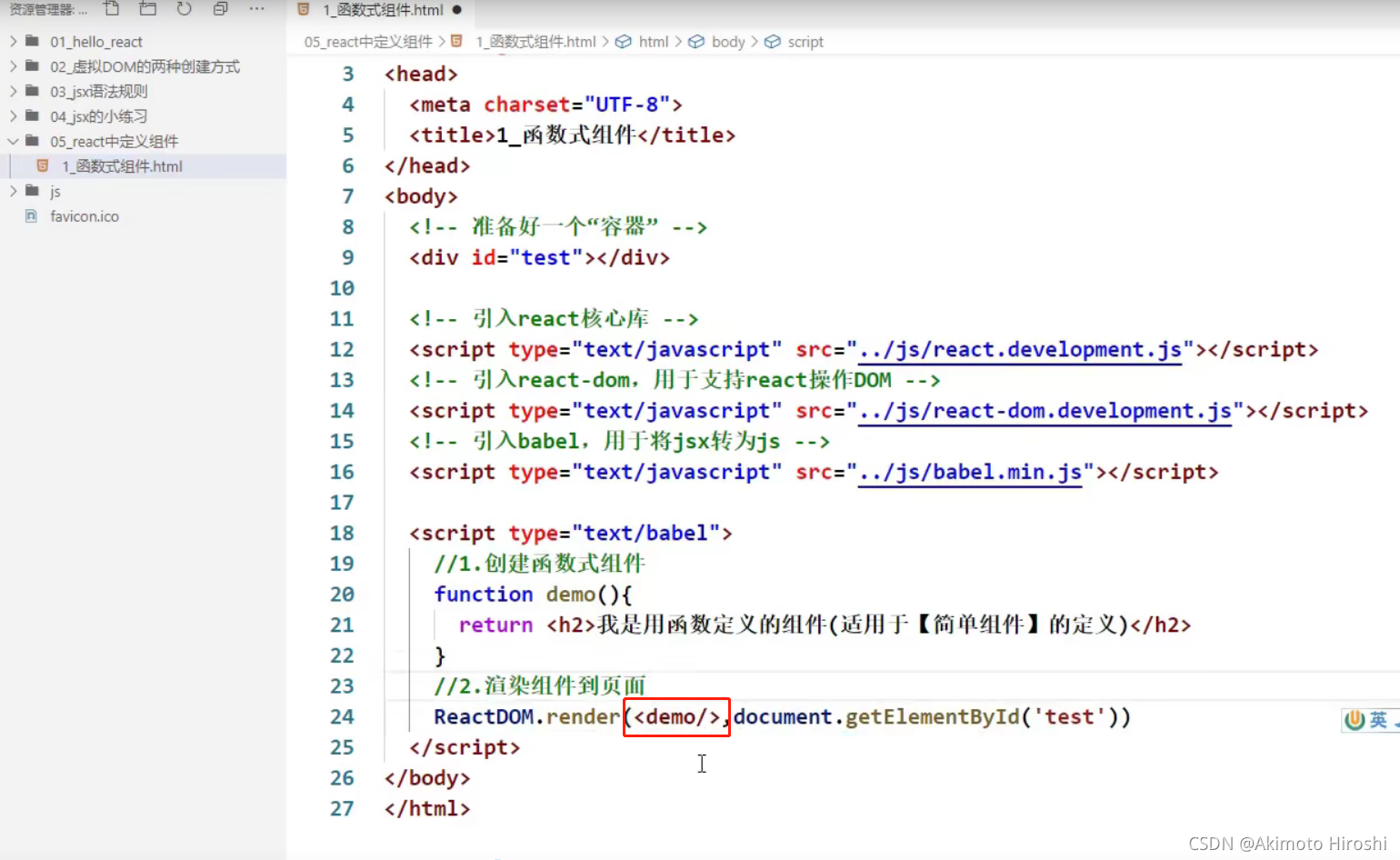Viewport: 1400px width, 860px height.
Task: Click the 准备好一个"容器" comment line
Action: [x=557, y=227]
